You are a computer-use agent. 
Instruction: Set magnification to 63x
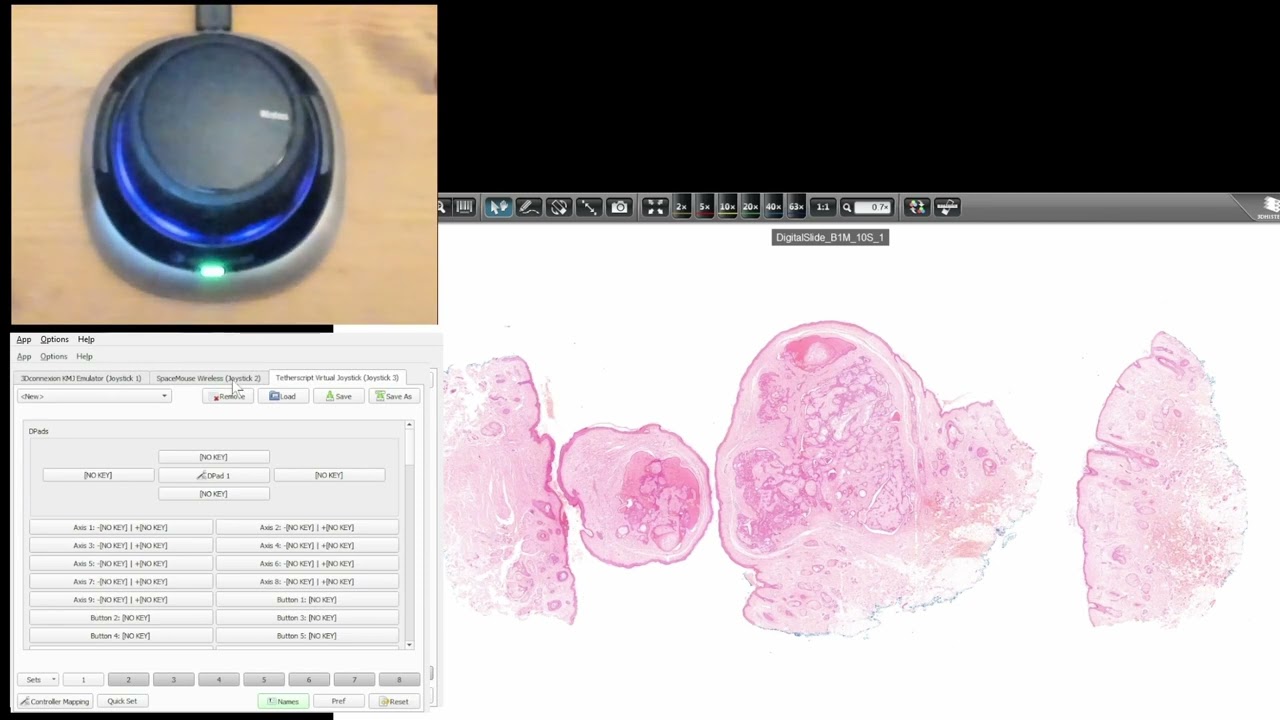[x=796, y=207]
